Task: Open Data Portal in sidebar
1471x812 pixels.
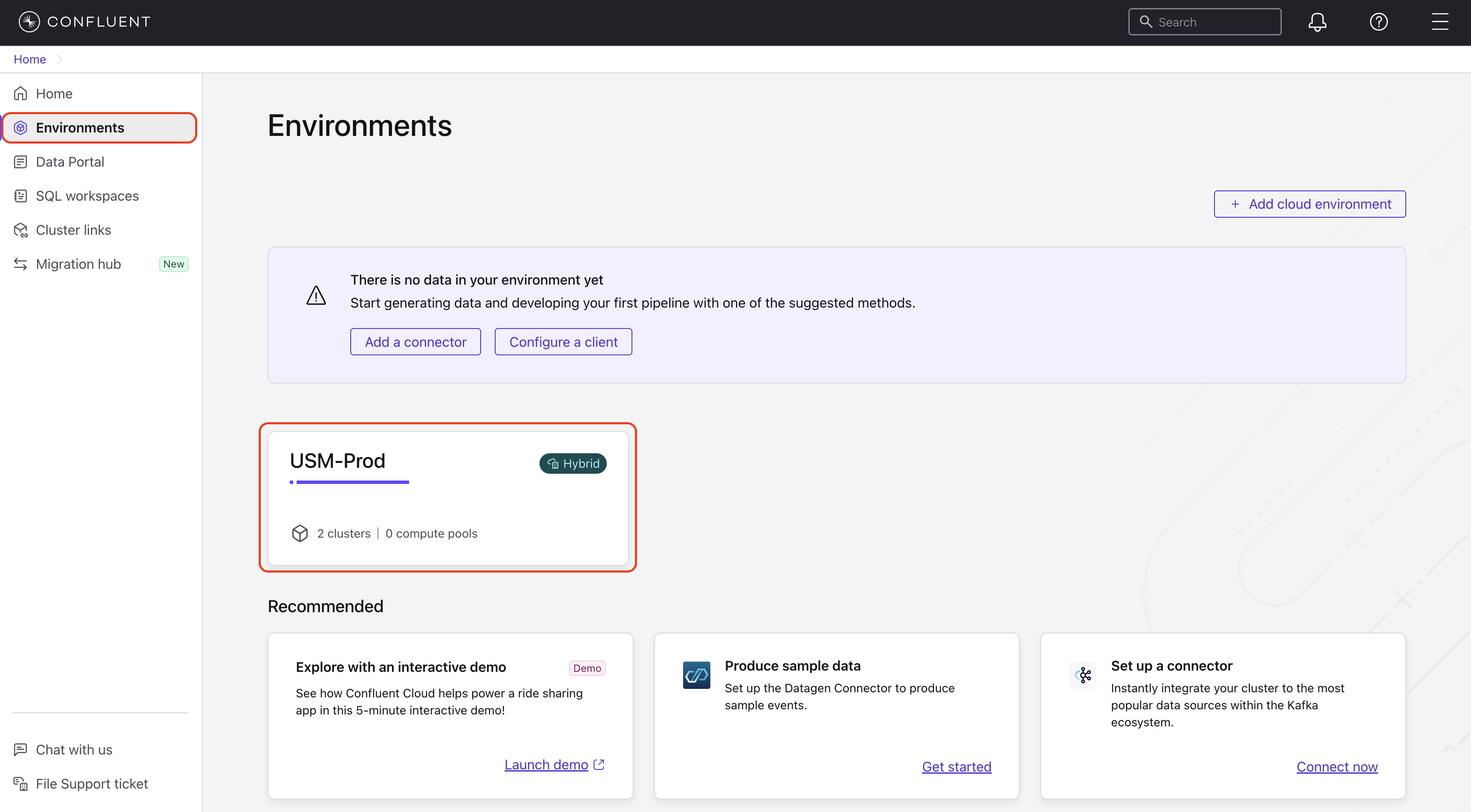Action: pyautogui.click(x=69, y=161)
